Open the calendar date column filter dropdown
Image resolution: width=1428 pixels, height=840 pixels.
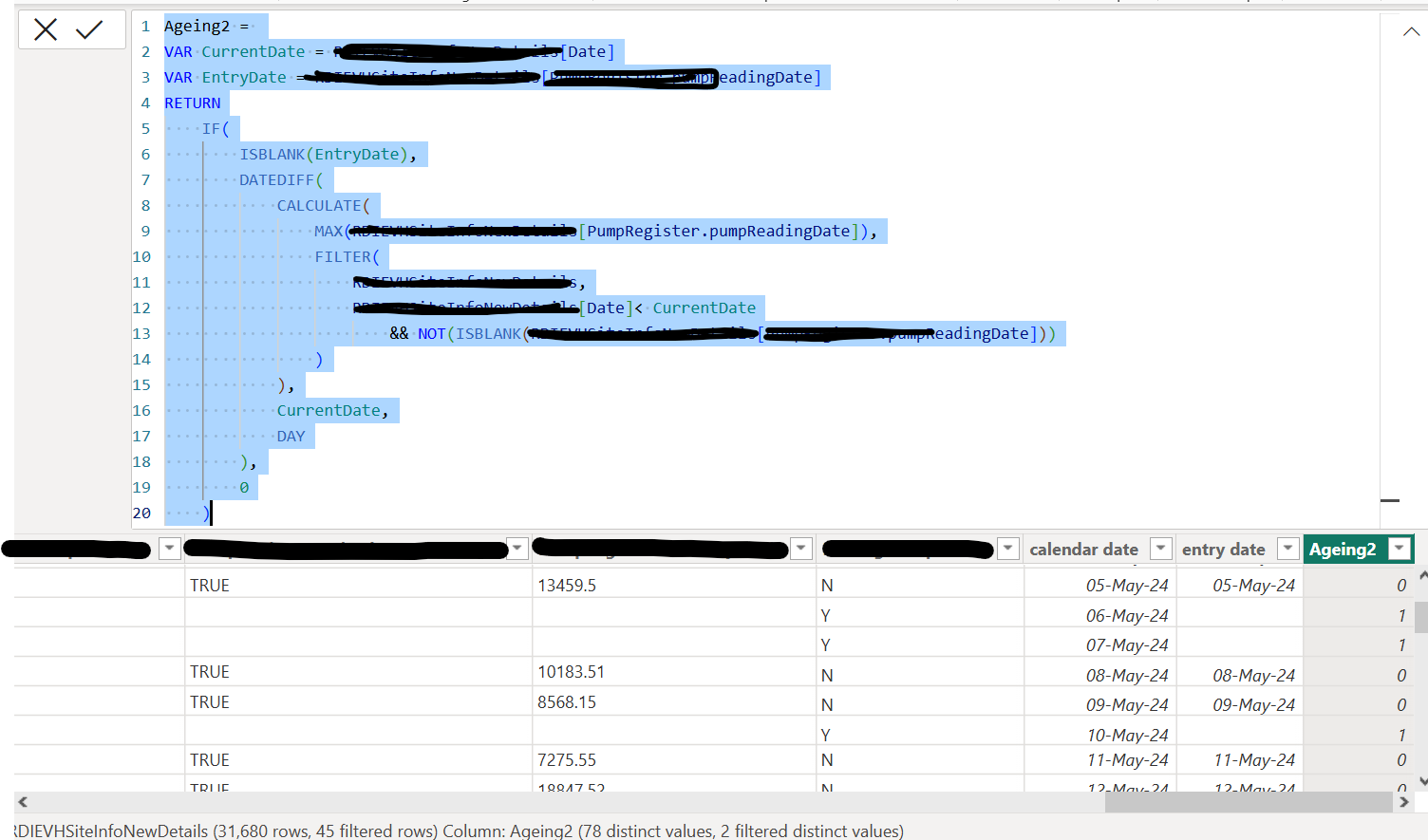coord(1160,549)
